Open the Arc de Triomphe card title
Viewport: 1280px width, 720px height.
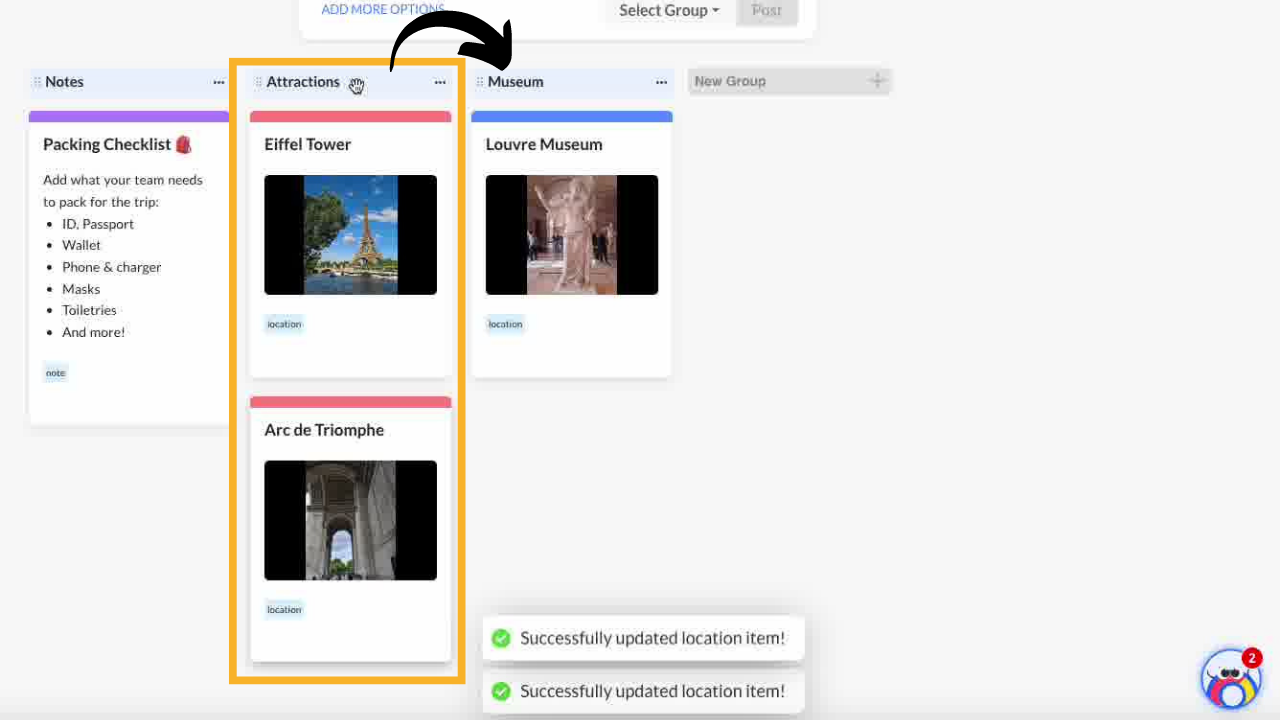pos(324,430)
